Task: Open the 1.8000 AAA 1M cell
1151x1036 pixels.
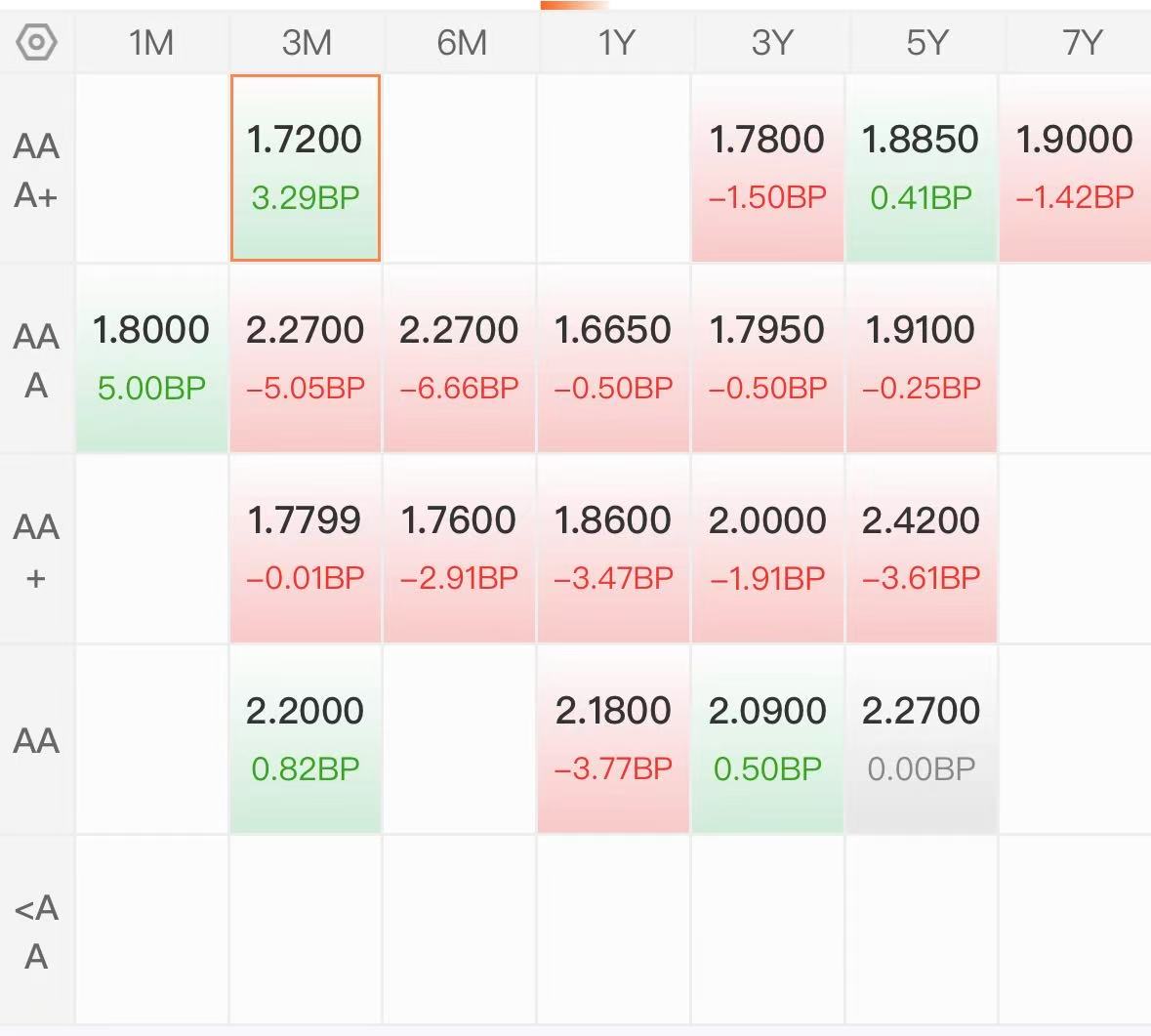Action: [x=151, y=358]
